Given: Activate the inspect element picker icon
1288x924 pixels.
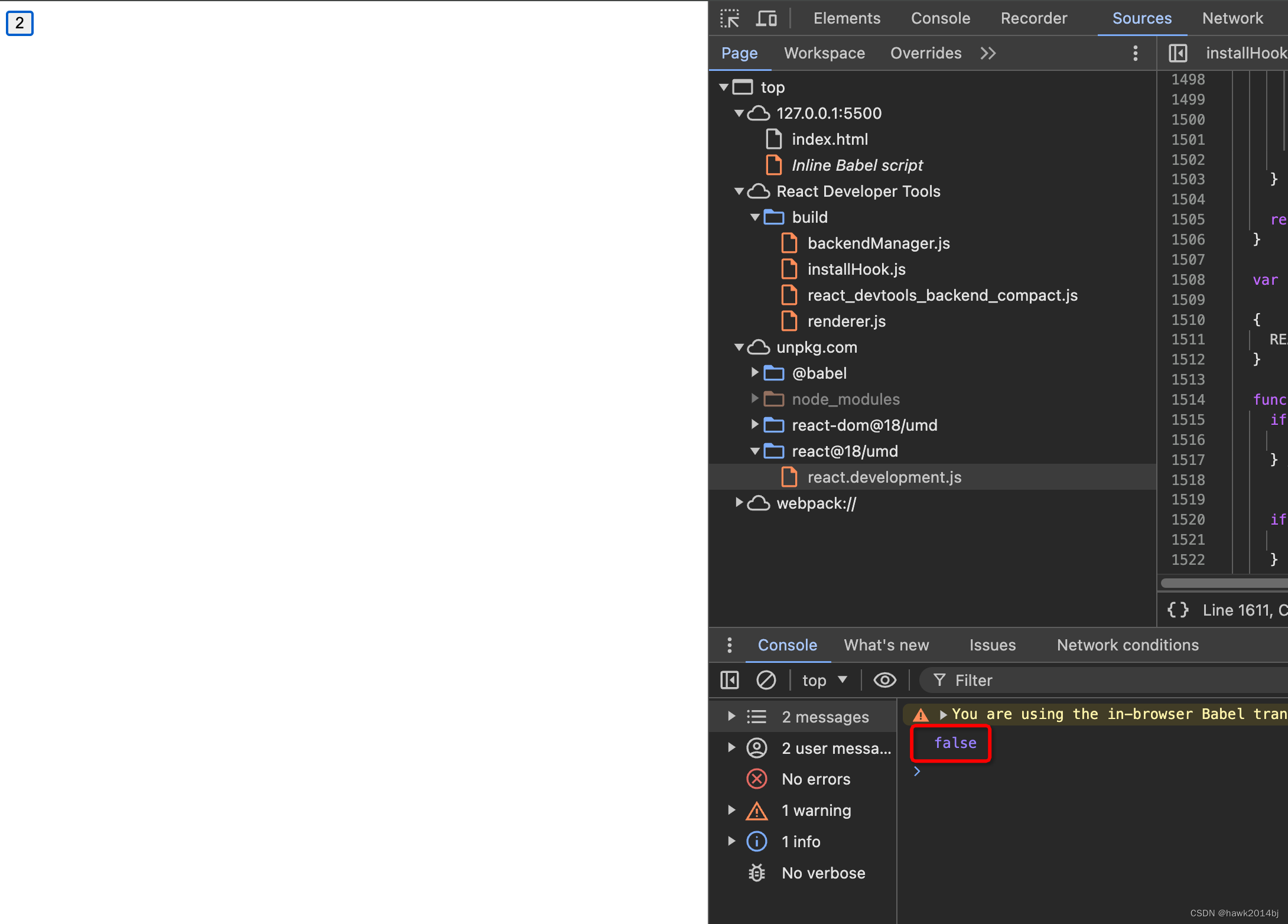Looking at the screenshot, I should click(730, 18).
